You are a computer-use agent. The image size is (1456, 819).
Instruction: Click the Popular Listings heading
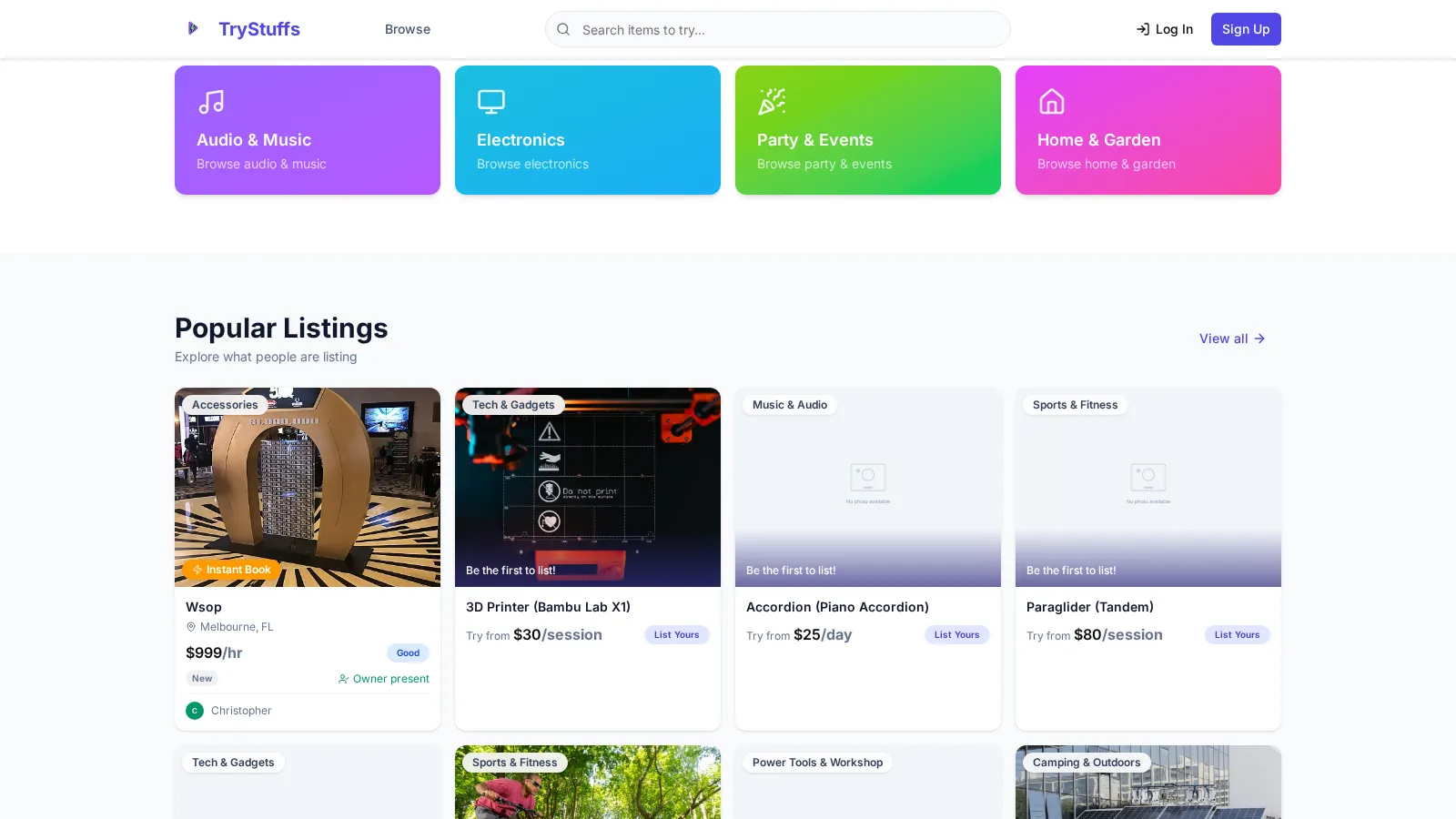(x=281, y=329)
